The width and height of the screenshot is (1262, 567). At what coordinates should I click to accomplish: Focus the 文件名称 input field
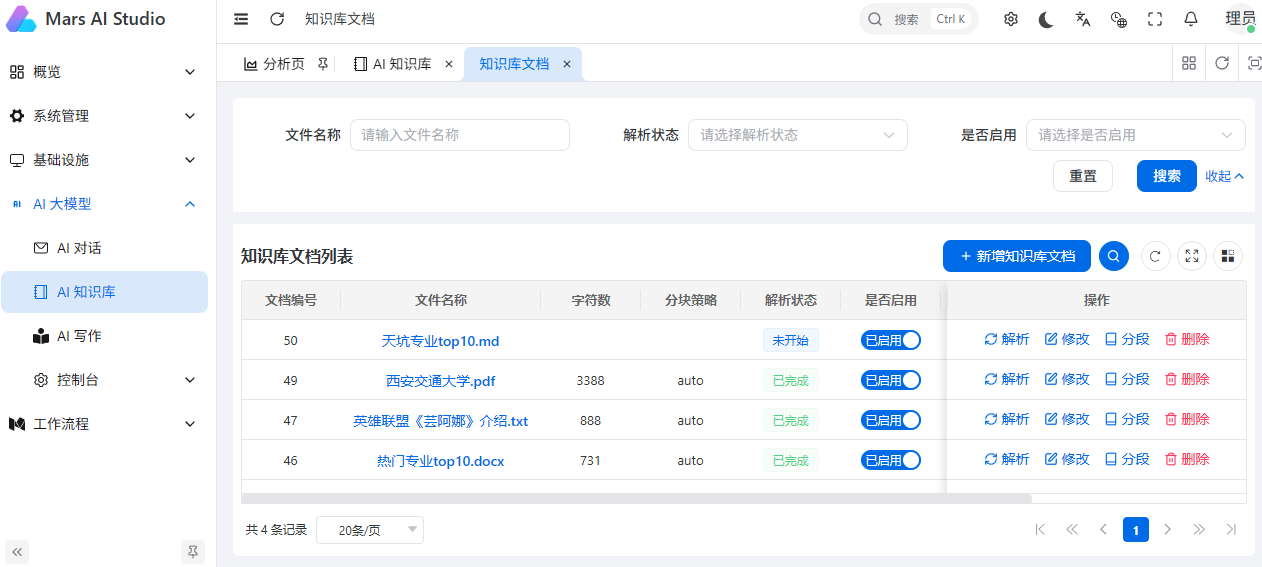tap(460, 135)
